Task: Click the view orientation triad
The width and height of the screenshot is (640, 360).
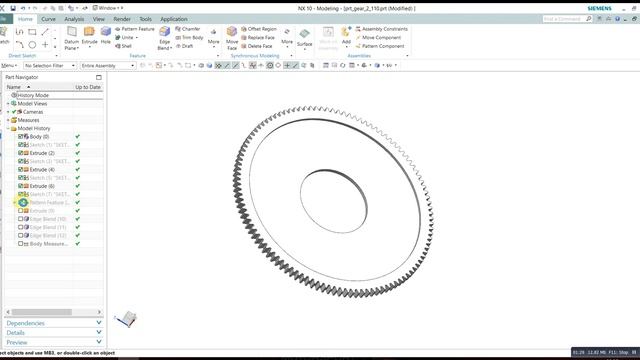Action: 126,319
